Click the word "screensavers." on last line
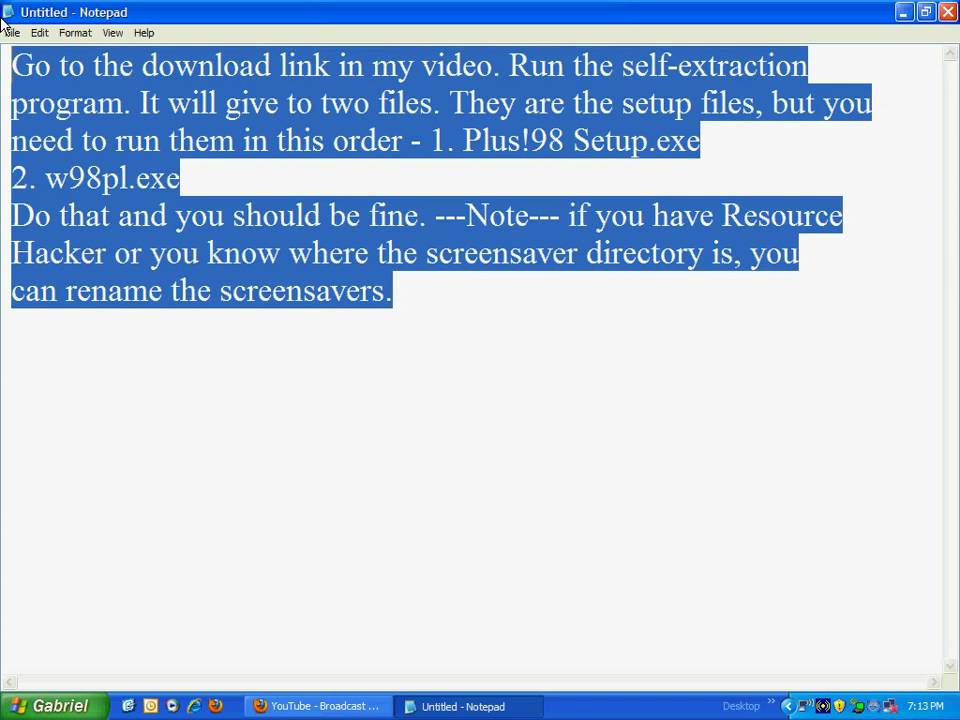The width and height of the screenshot is (960, 720). [x=306, y=291]
